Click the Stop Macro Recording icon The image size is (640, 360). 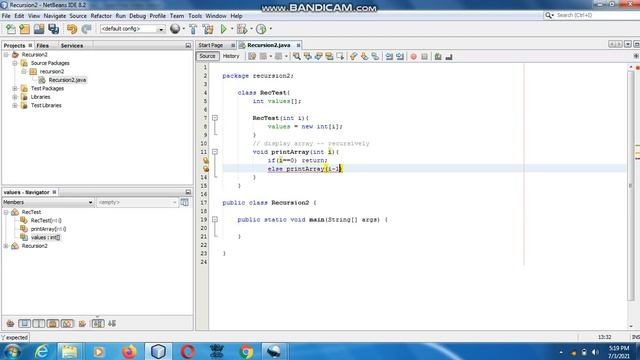(x=424, y=57)
